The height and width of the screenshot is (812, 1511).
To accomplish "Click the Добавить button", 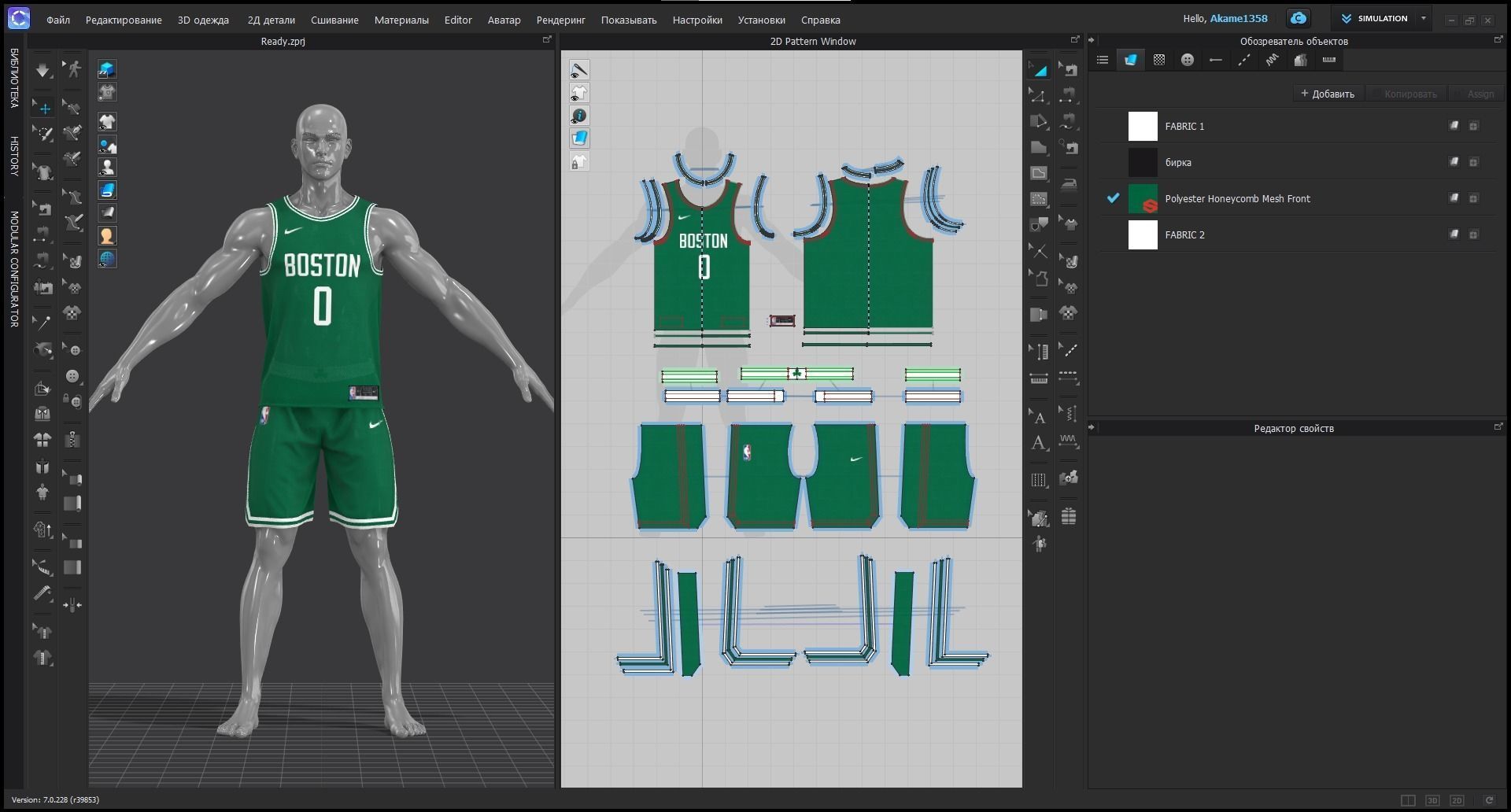I will click(1327, 93).
